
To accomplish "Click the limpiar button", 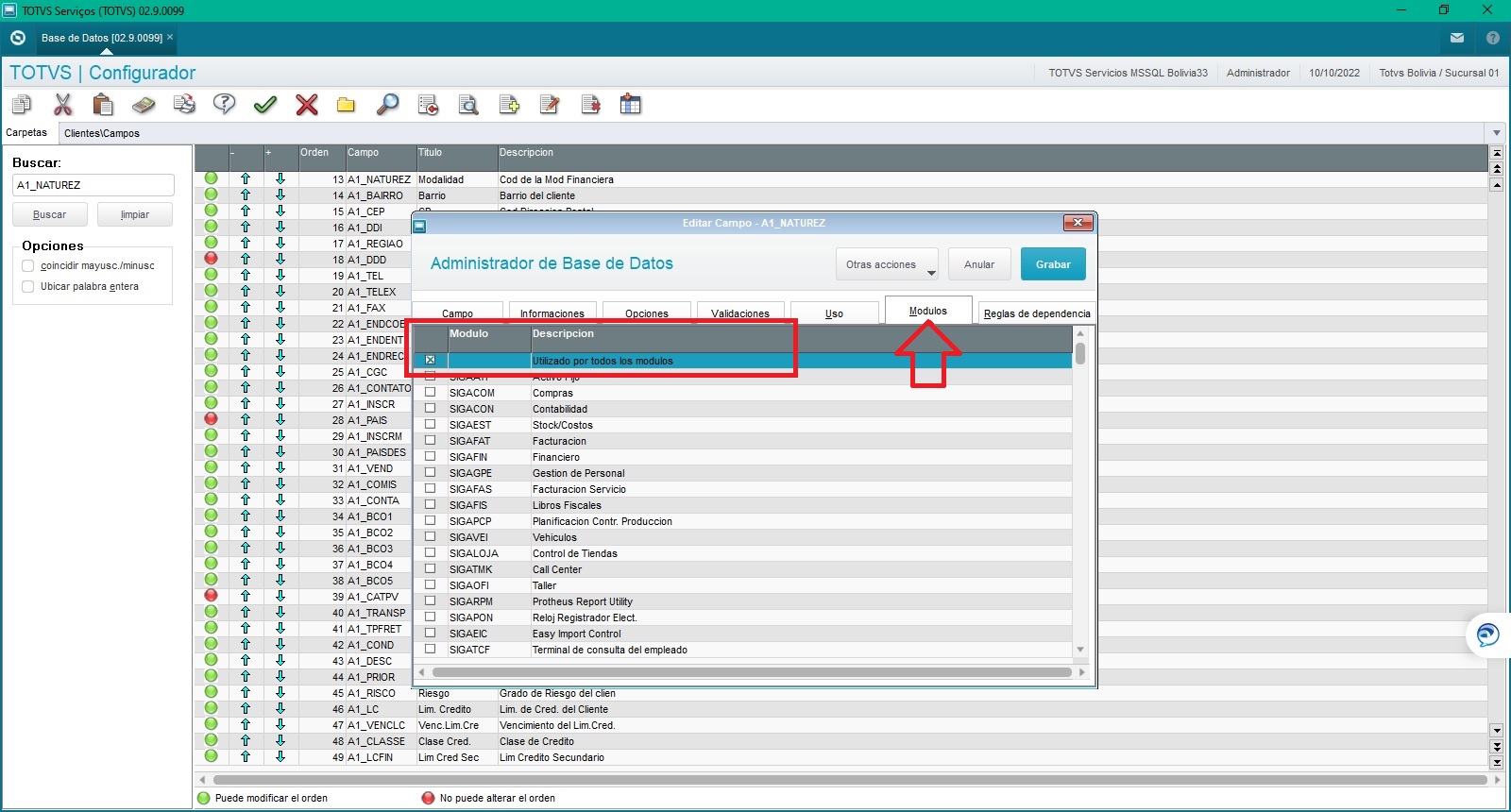I will click(x=135, y=214).
